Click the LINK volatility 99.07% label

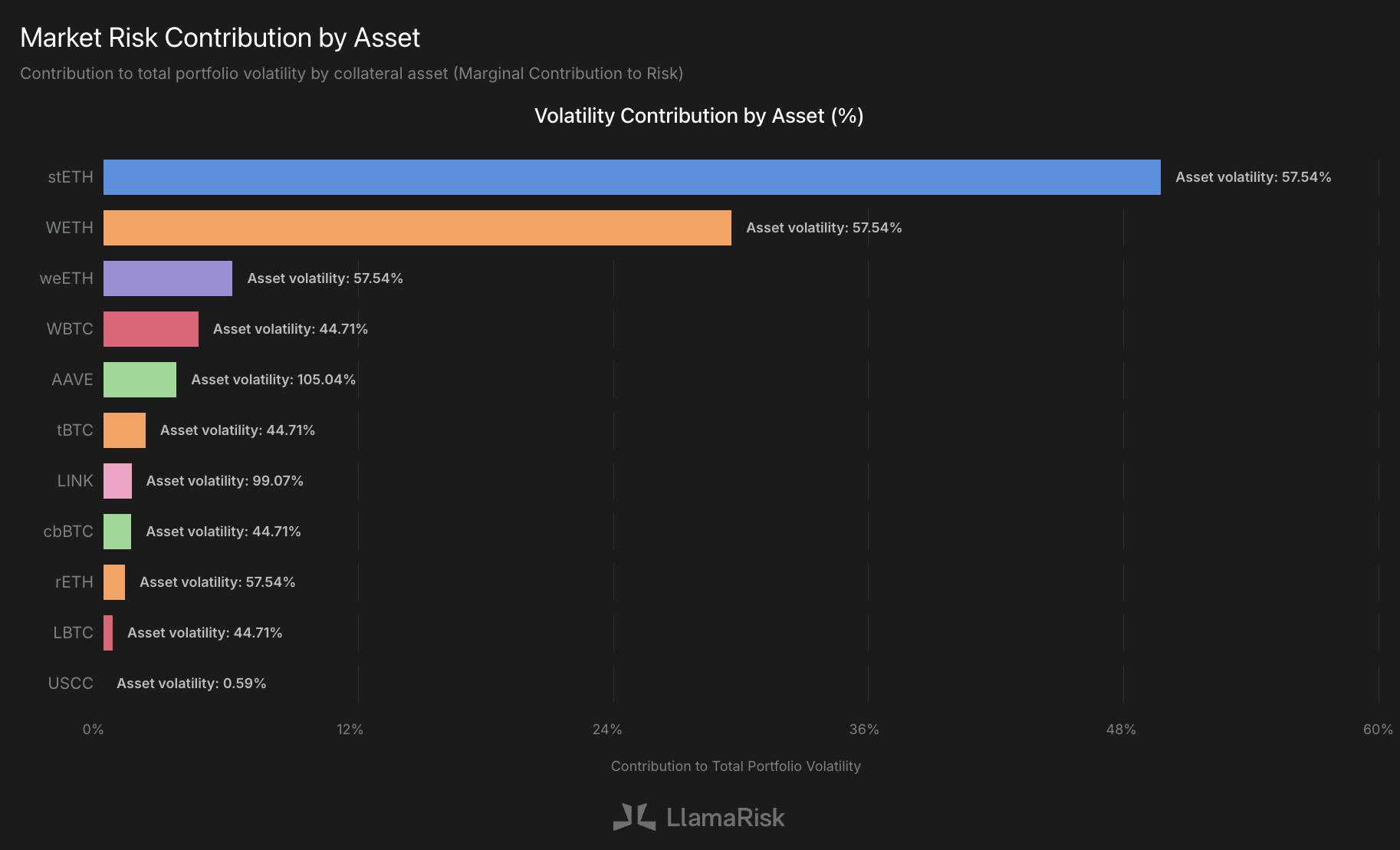[225, 481]
